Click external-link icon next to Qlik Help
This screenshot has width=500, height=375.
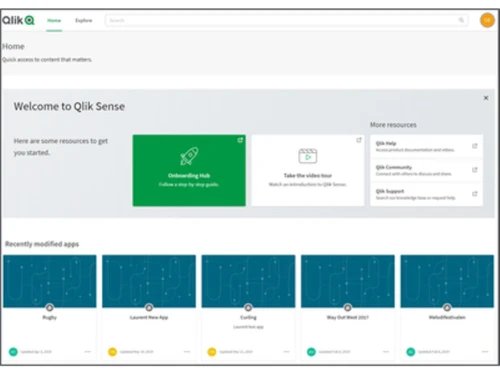(475, 146)
